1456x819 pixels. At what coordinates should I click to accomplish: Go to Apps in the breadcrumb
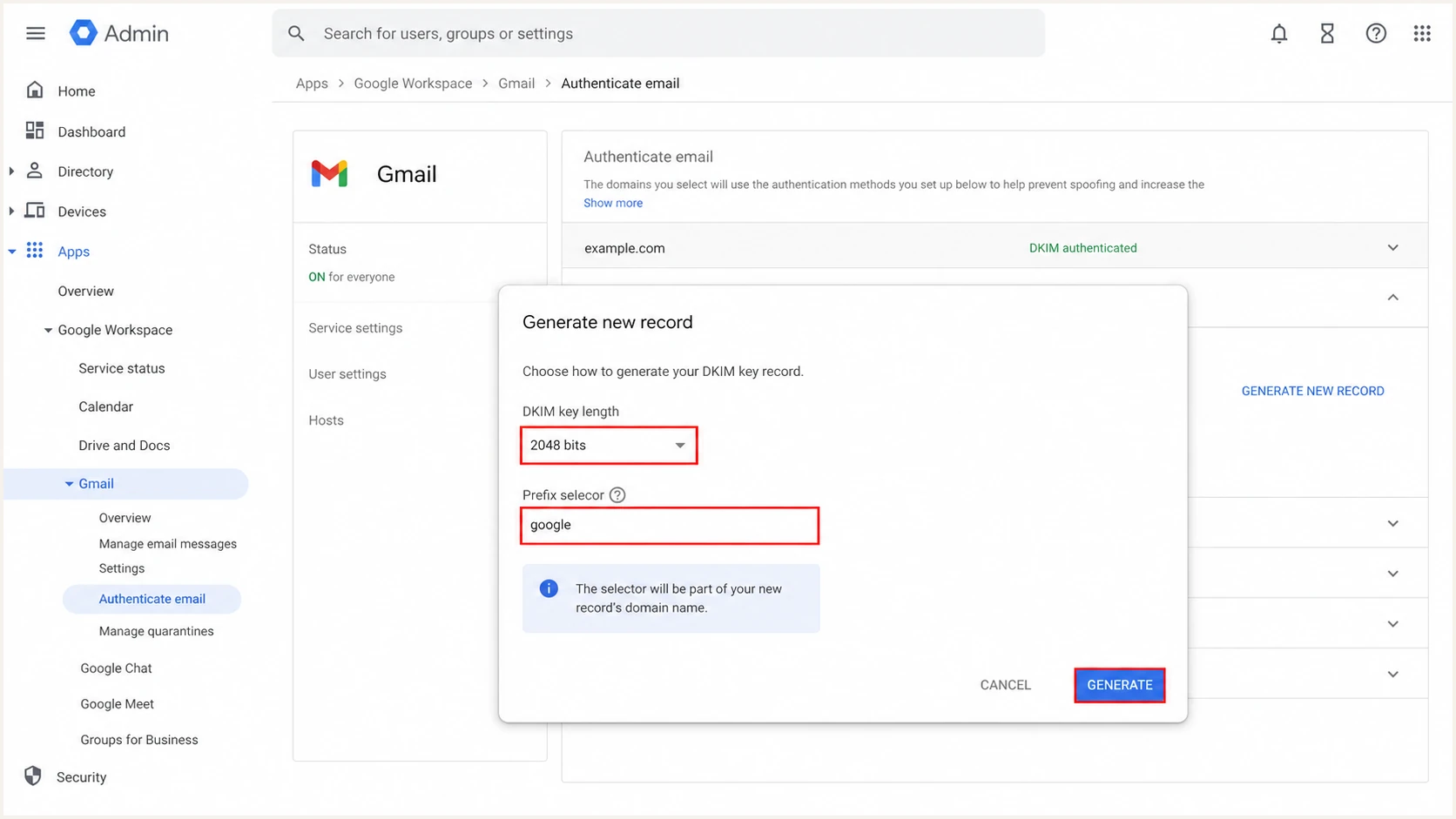(x=312, y=84)
